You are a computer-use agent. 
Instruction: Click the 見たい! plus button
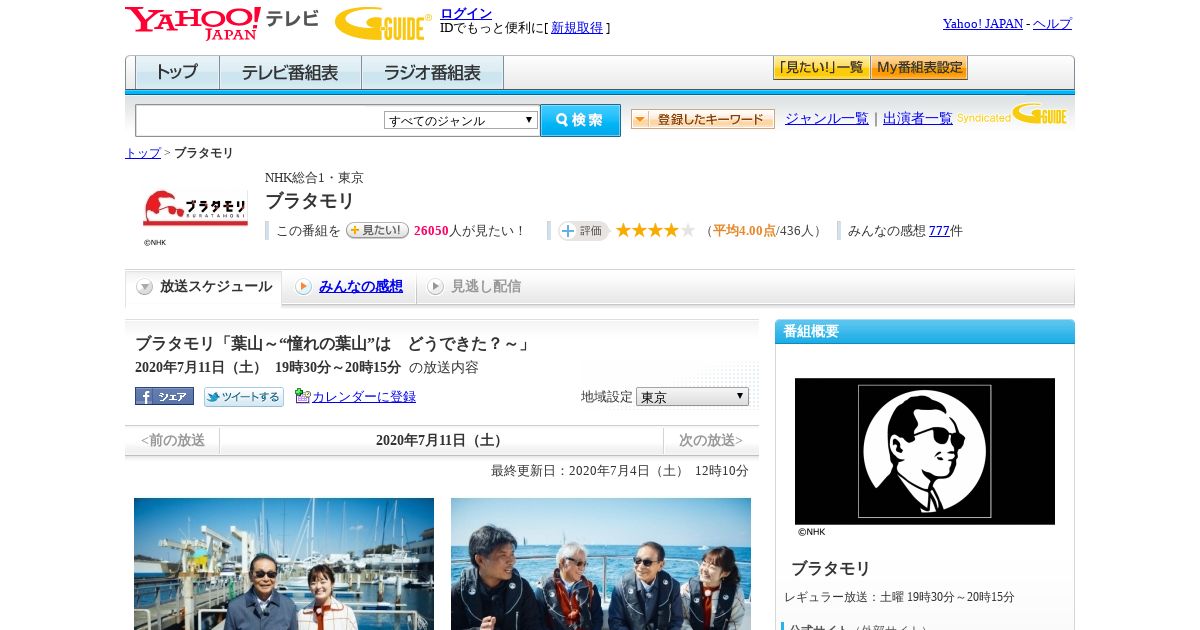[x=377, y=230]
